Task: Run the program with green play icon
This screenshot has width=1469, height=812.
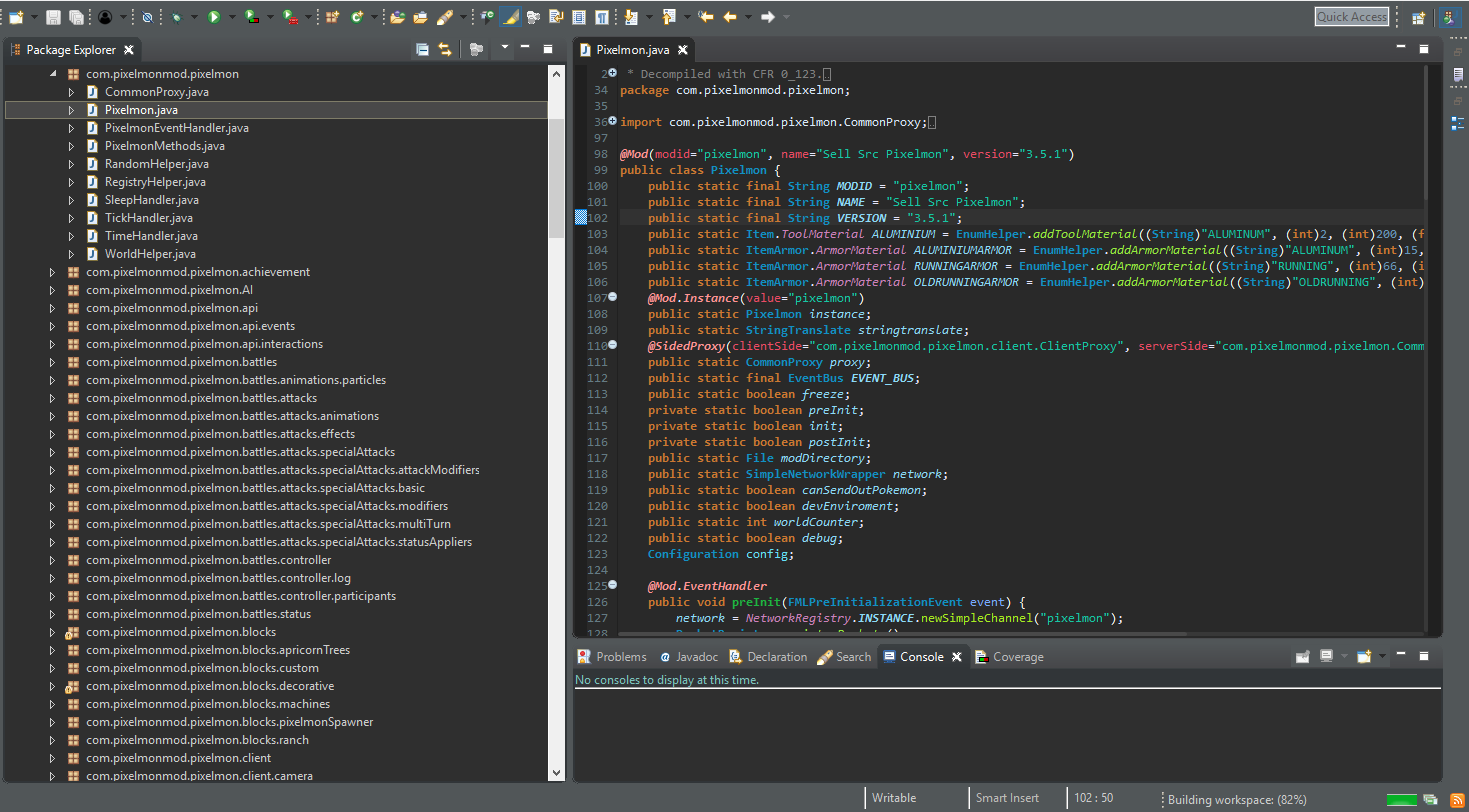Action: click(213, 17)
